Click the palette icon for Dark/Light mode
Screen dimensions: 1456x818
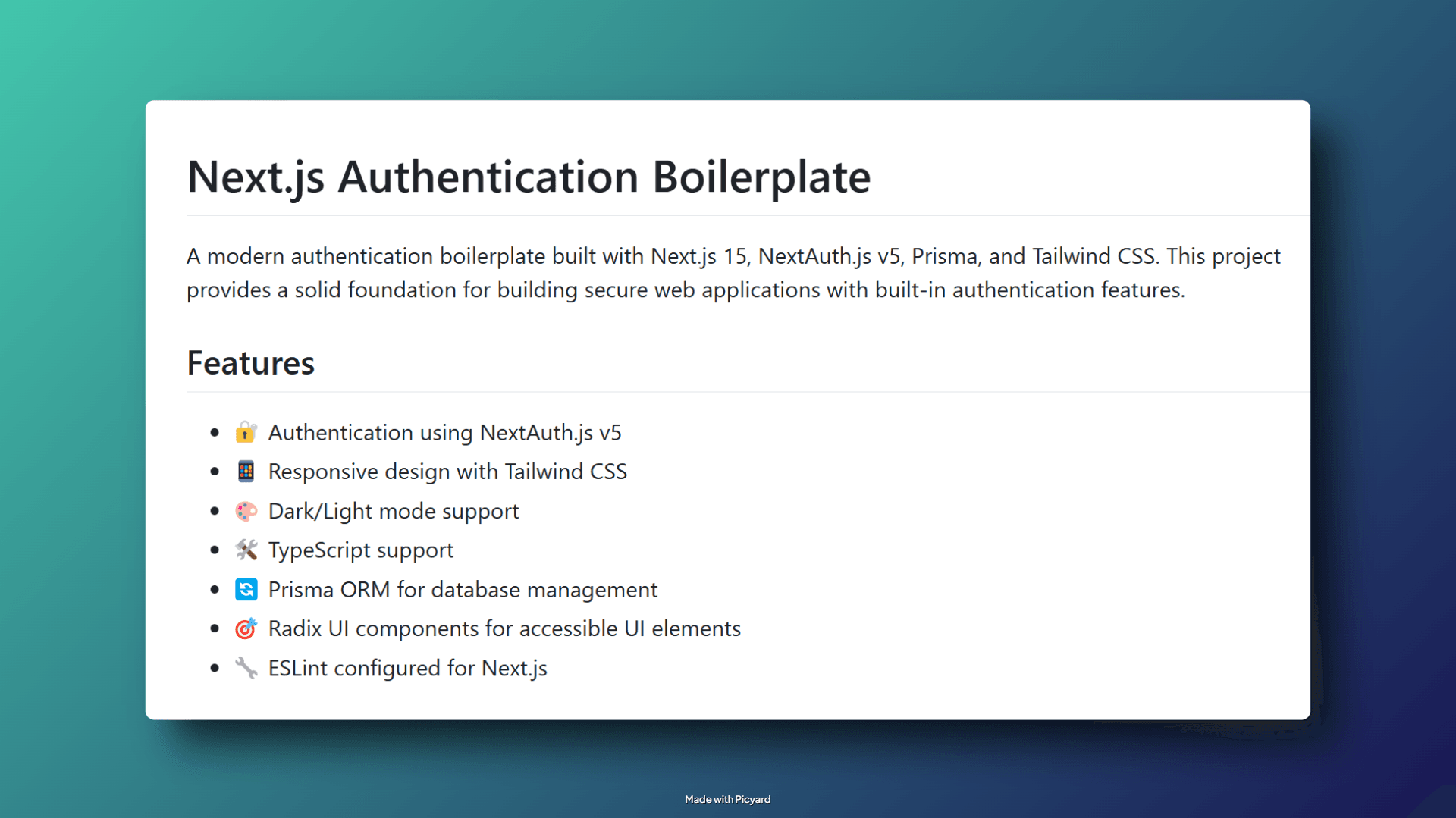point(246,511)
